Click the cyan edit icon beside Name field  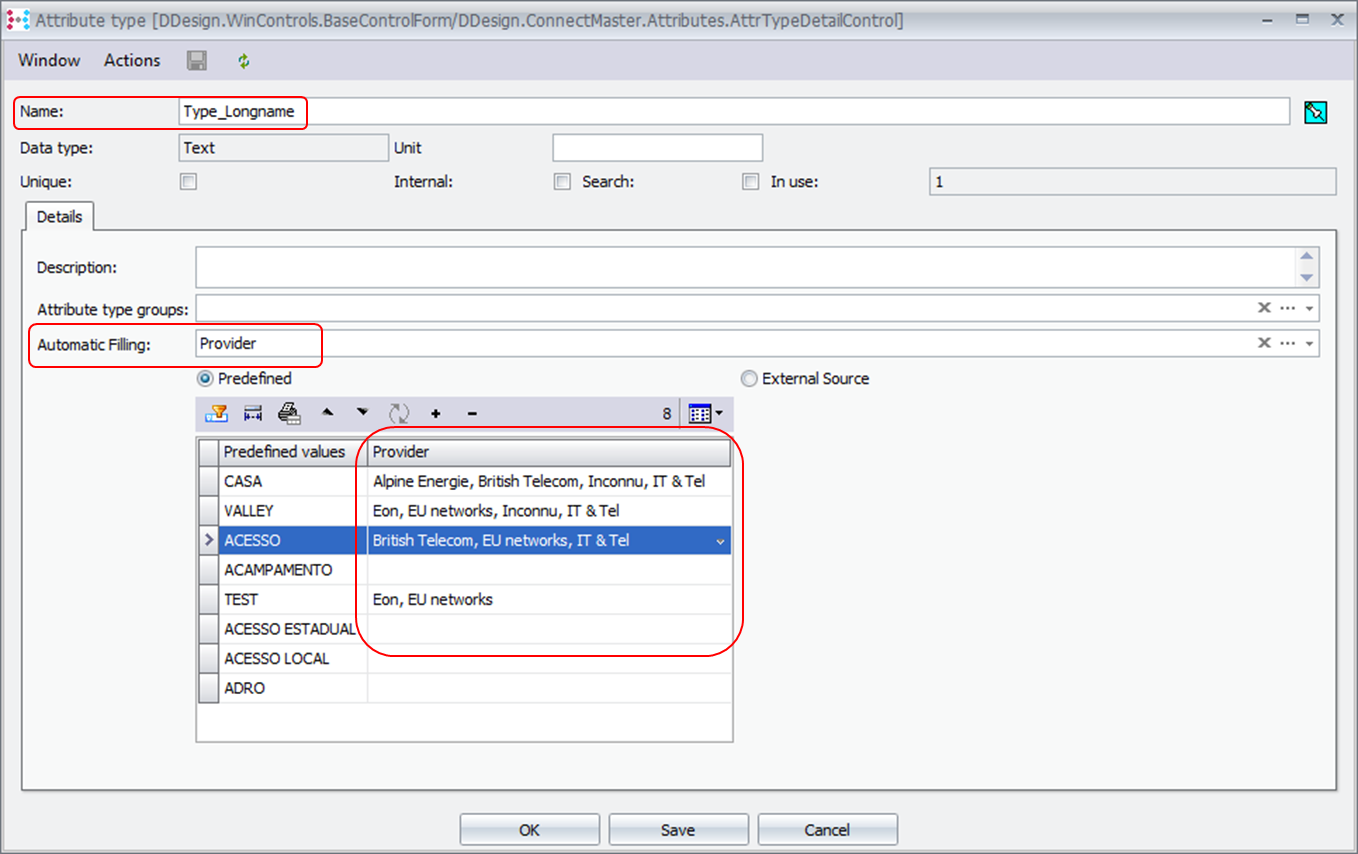(x=1316, y=112)
